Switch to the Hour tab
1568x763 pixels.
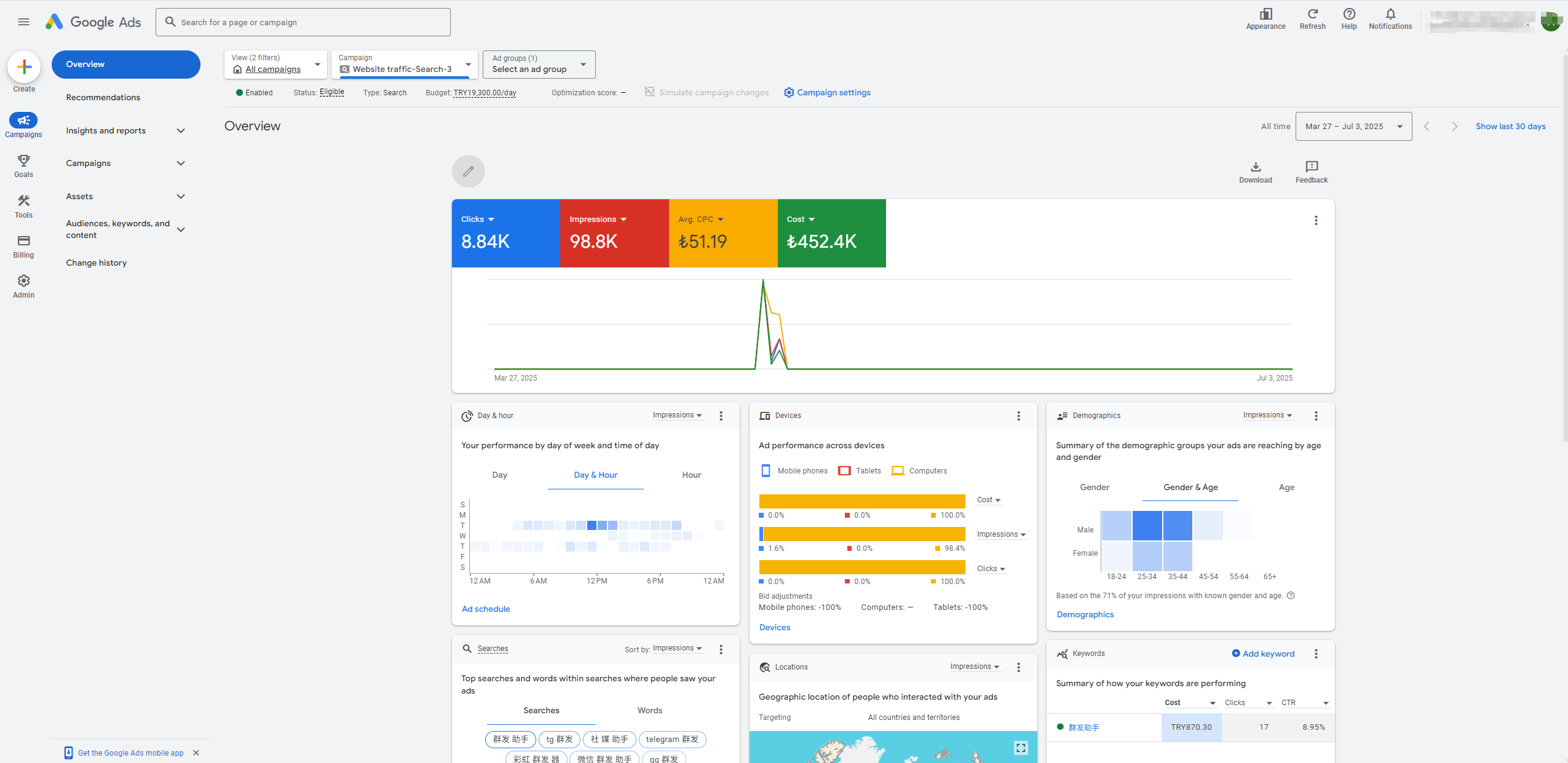coord(691,475)
